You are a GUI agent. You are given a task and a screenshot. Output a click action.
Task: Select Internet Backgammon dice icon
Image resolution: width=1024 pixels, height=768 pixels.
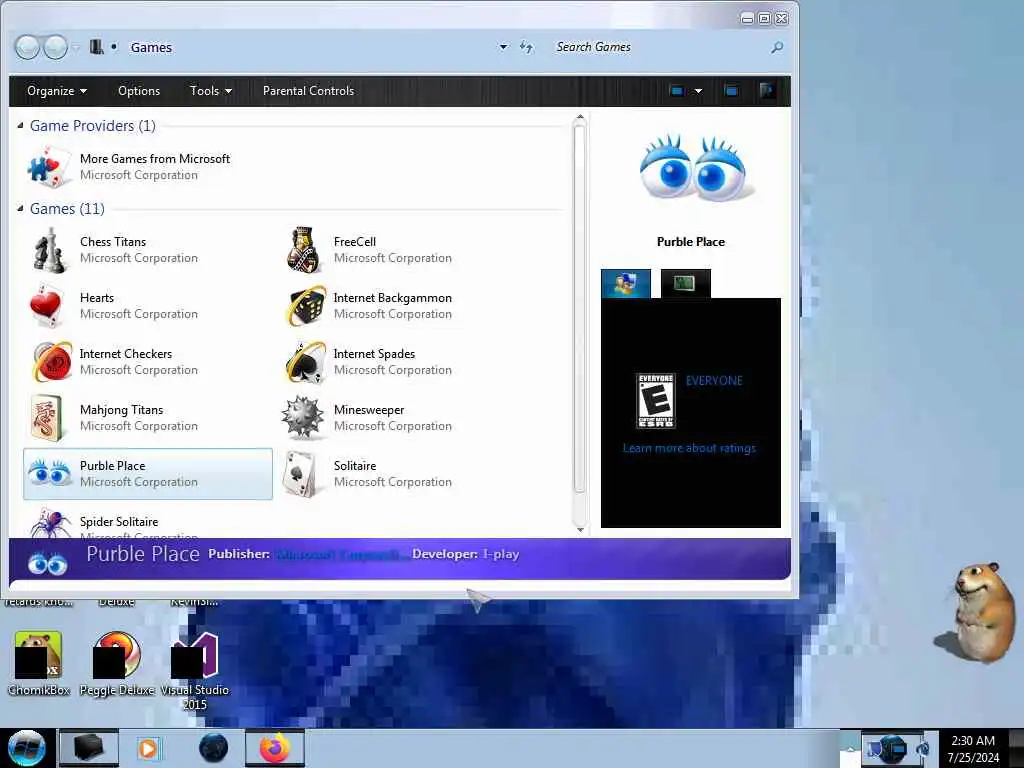click(x=306, y=306)
